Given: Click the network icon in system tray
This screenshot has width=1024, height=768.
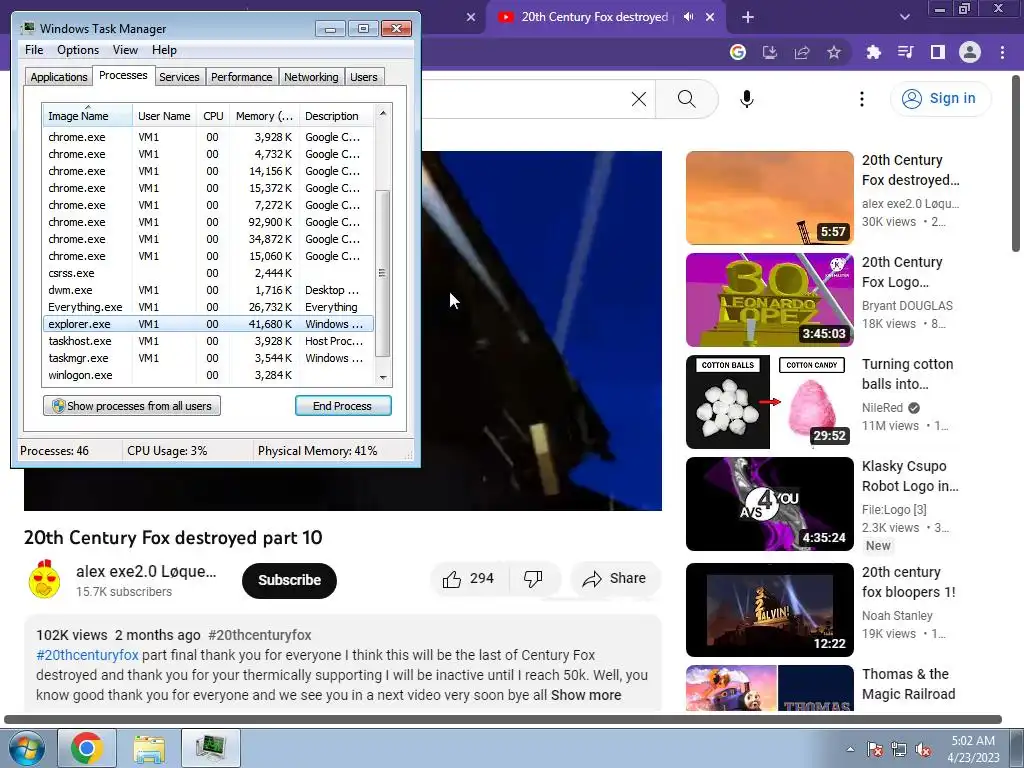Looking at the screenshot, I should pos(899,749).
